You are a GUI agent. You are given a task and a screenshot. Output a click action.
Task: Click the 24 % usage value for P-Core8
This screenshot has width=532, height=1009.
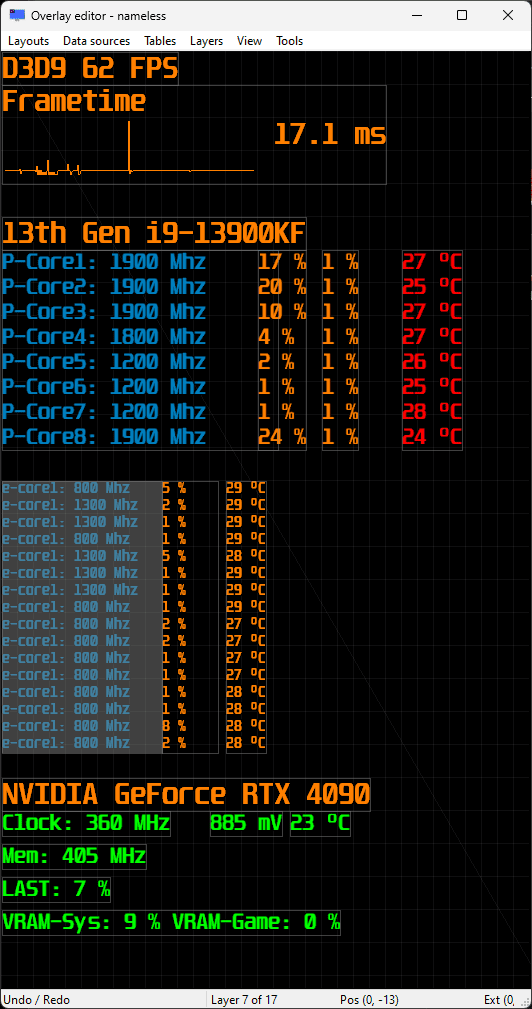coord(282,437)
